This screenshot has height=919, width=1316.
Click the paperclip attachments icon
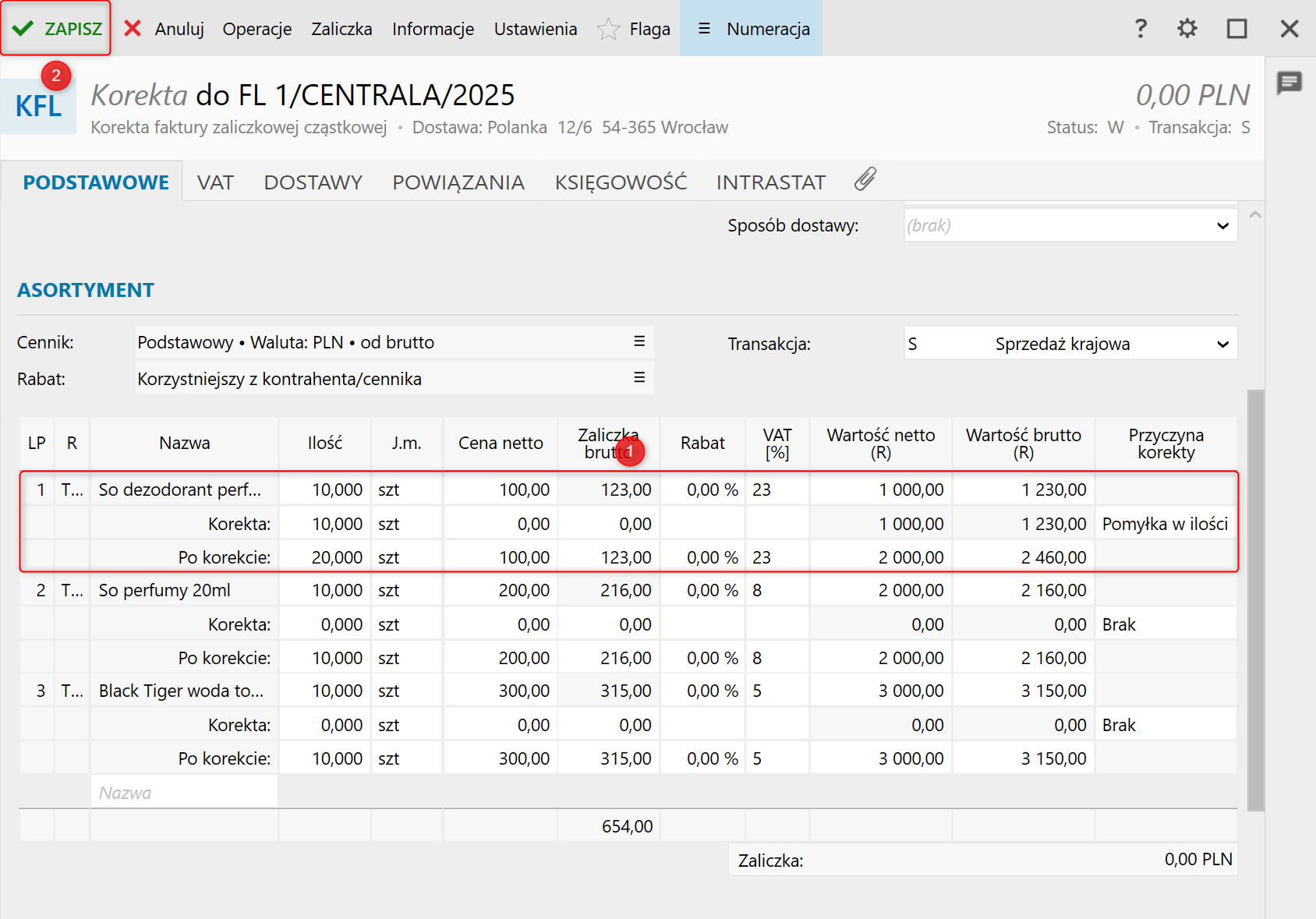pos(865,180)
